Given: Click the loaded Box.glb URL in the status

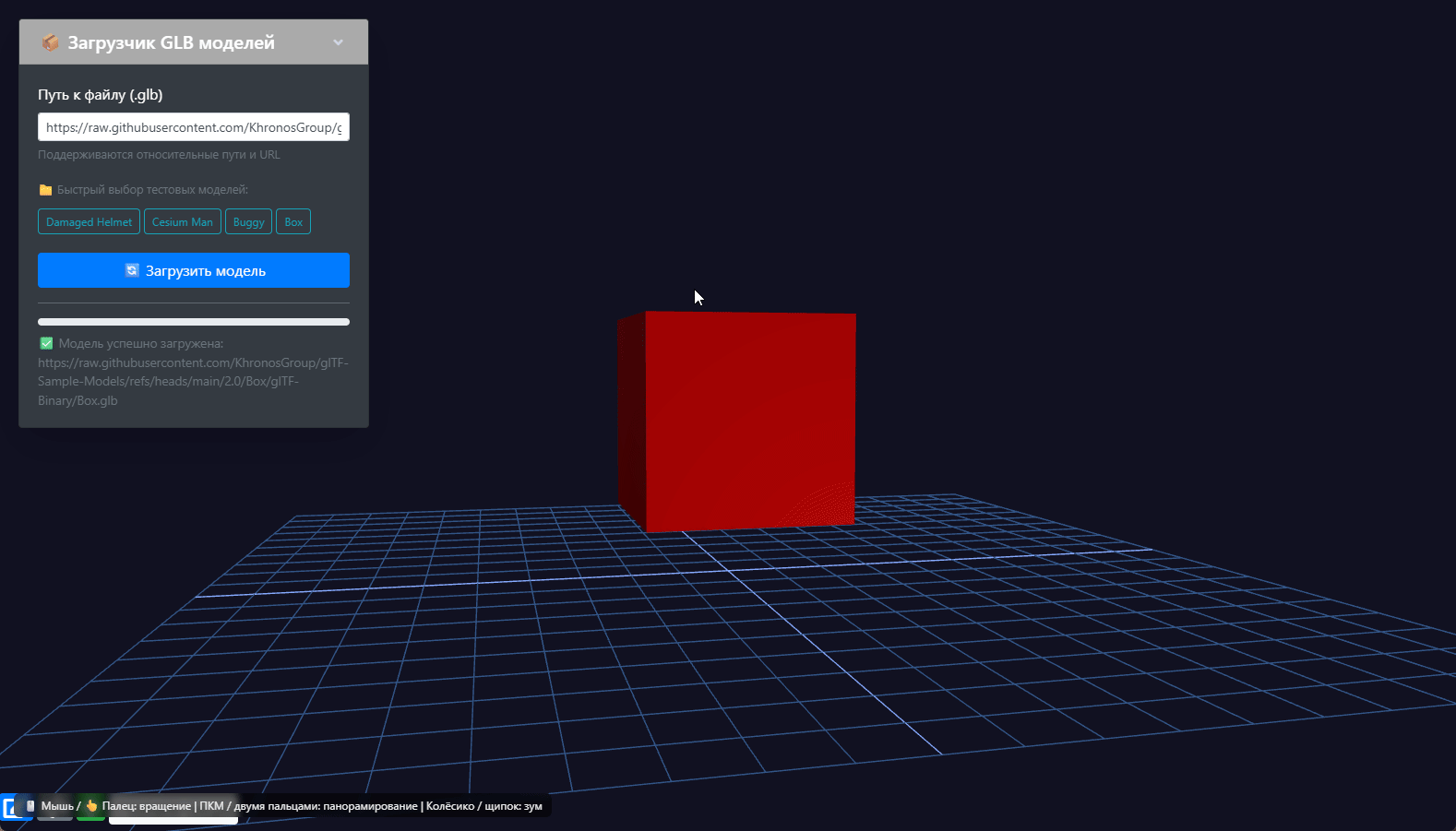Looking at the screenshot, I should tap(193, 382).
